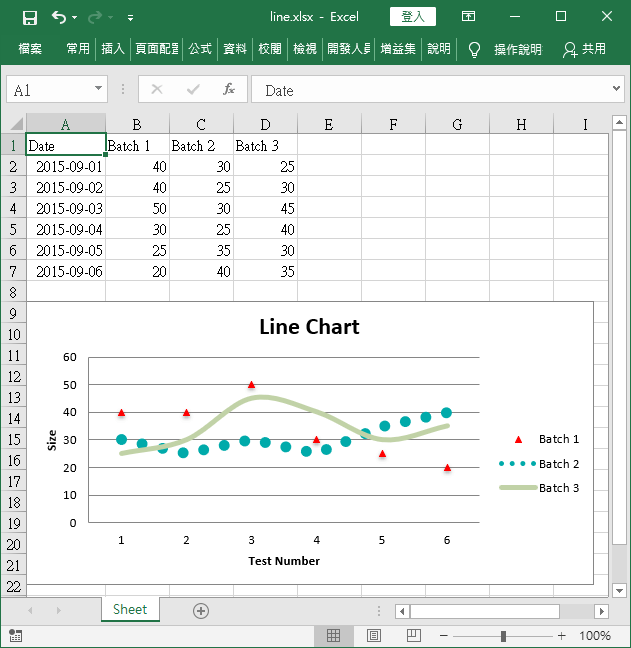Image resolution: width=631 pixels, height=648 pixels.
Task: Click cell A1 containing Date
Action: [66, 145]
